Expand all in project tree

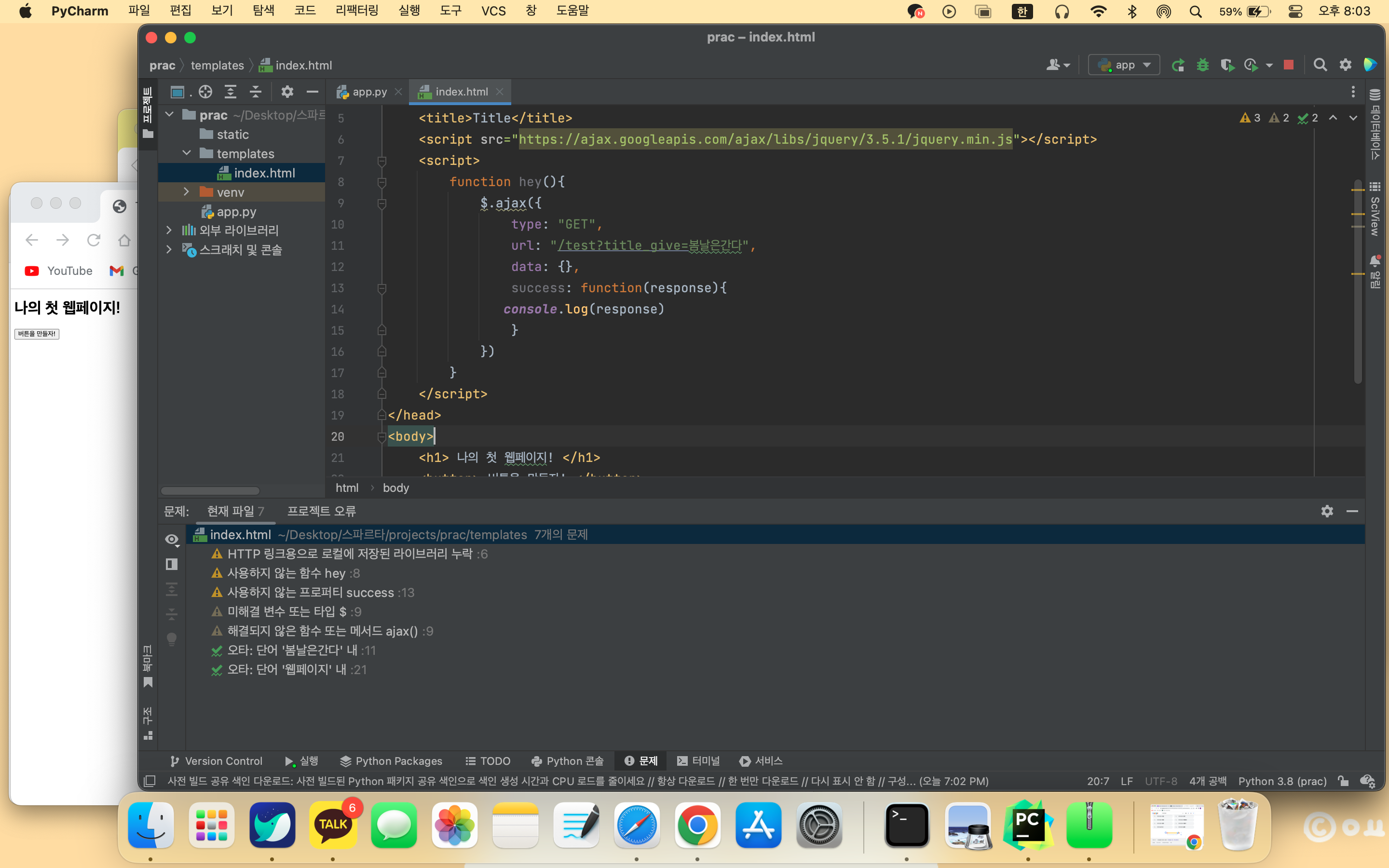coord(231,92)
